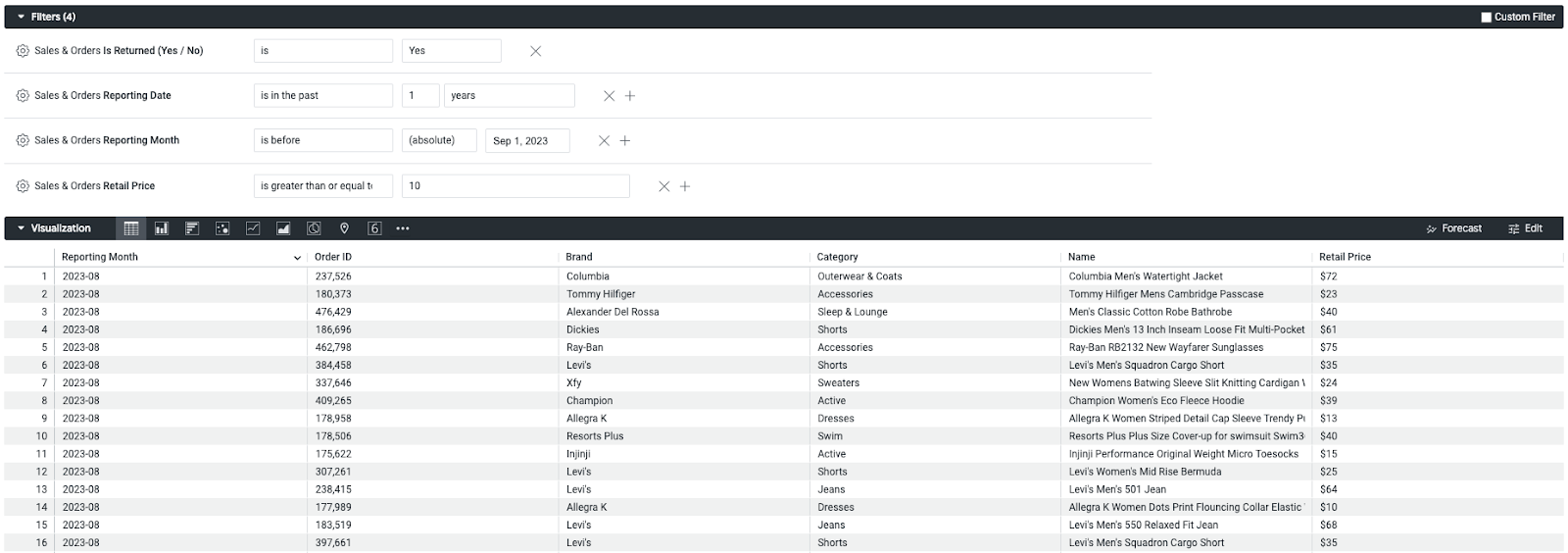The height and width of the screenshot is (553, 1568).
Task: Select the 'Sleep & Lounge' category cell
Action: (x=935, y=312)
